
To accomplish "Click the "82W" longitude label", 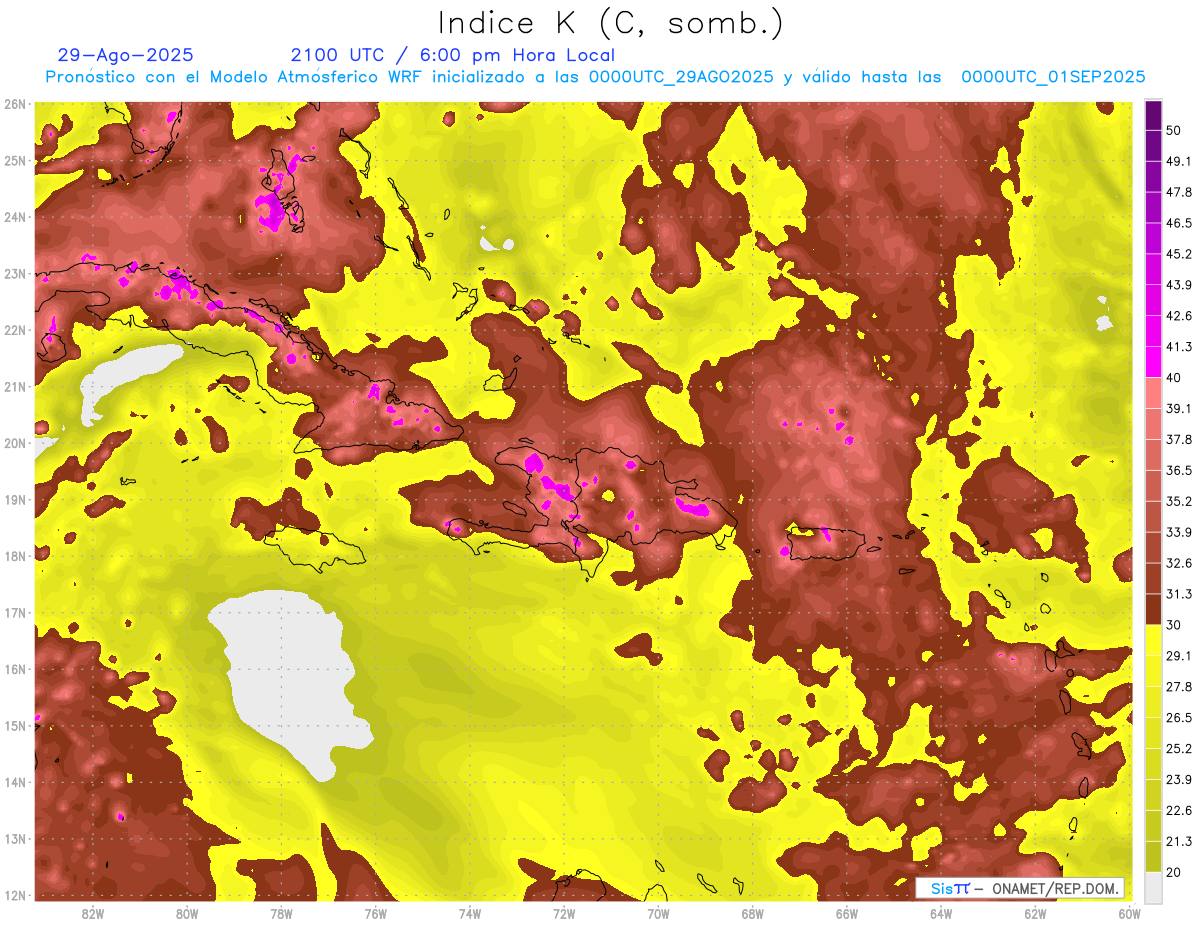I will pyautogui.click(x=93, y=914).
